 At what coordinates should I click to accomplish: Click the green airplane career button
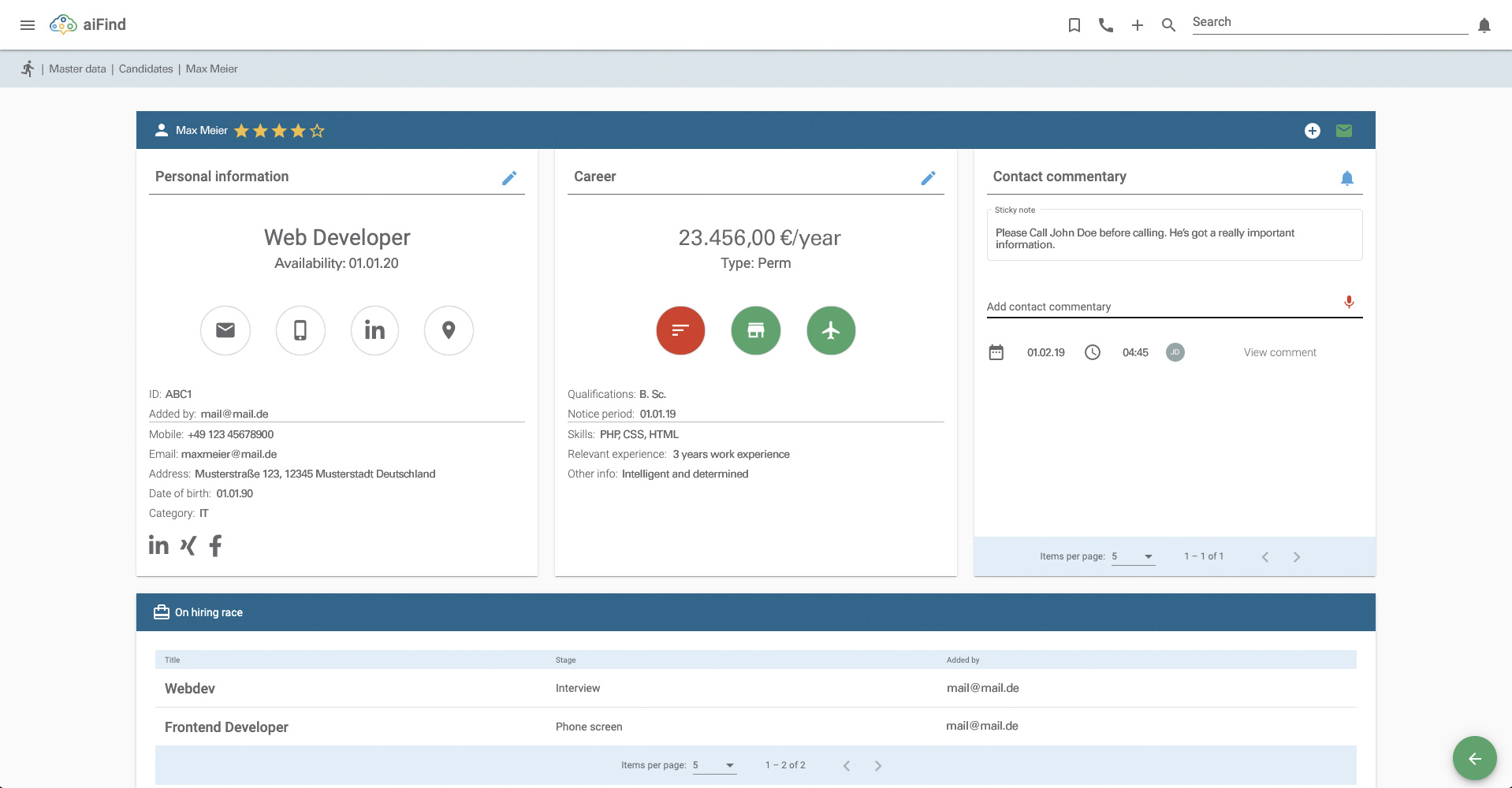pos(831,330)
